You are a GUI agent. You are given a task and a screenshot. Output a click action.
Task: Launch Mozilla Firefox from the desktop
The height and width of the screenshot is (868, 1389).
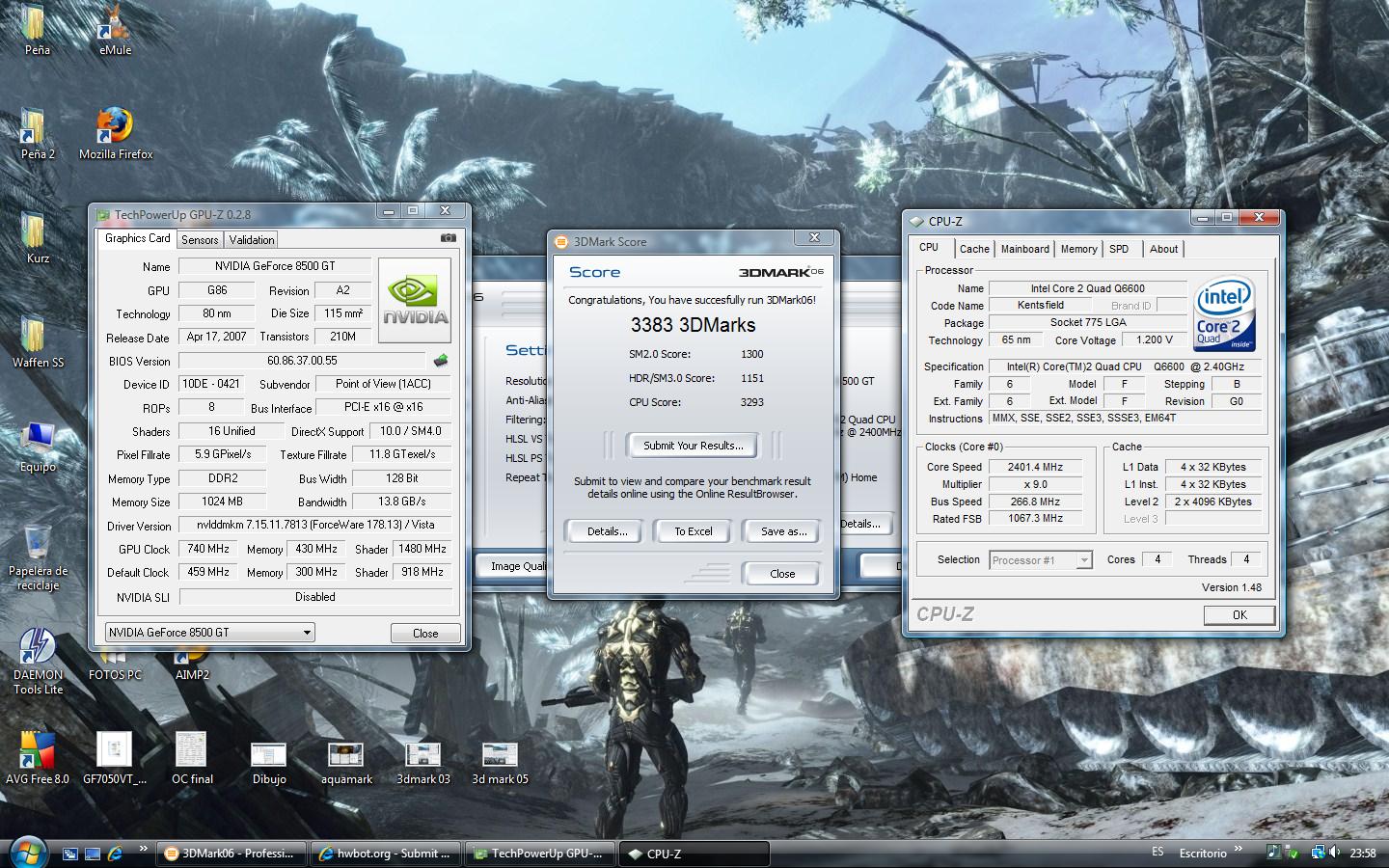(115, 133)
